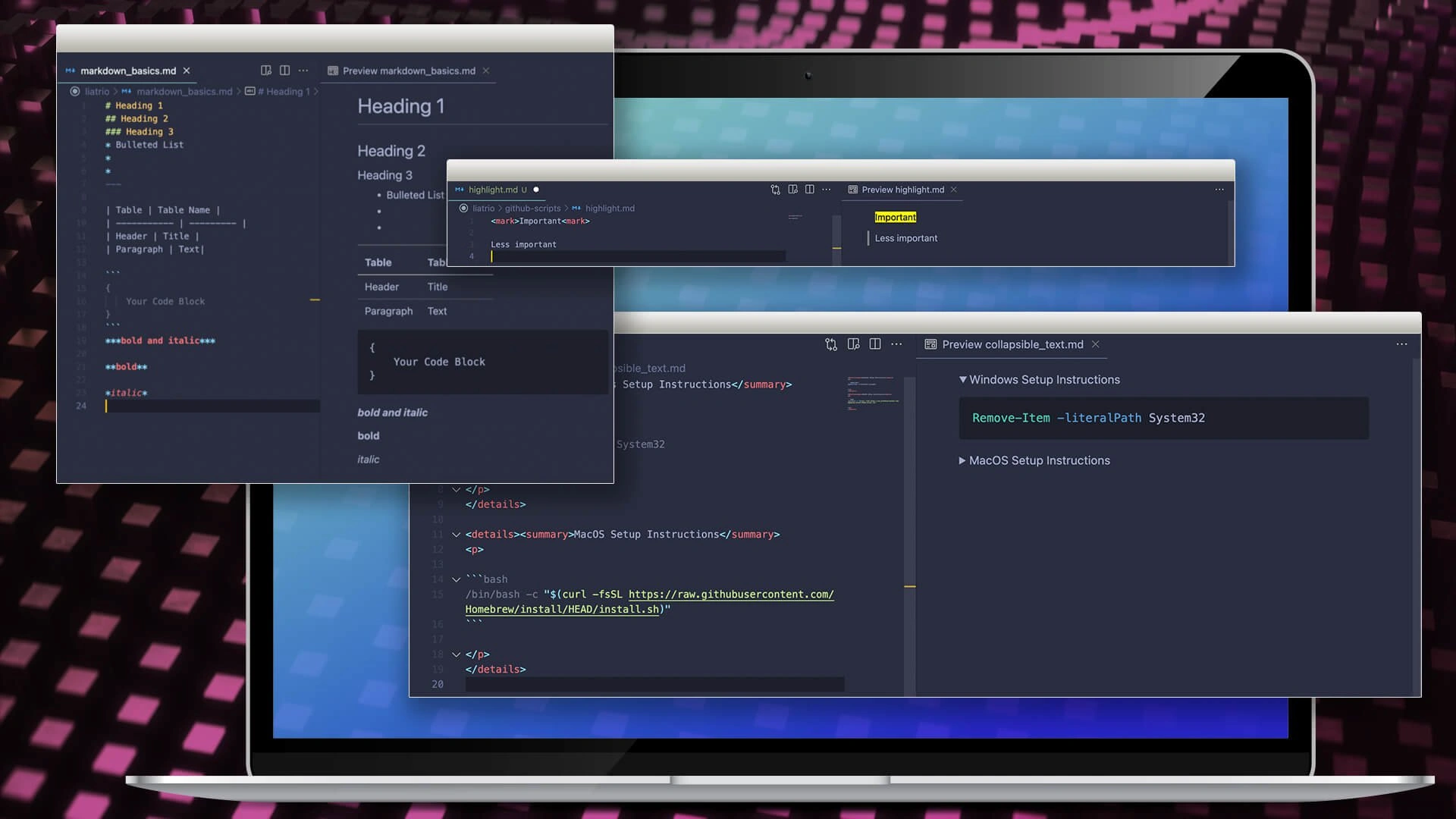Fold the bash code fence at line 14
The width and height of the screenshot is (1456, 819).
click(457, 579)
